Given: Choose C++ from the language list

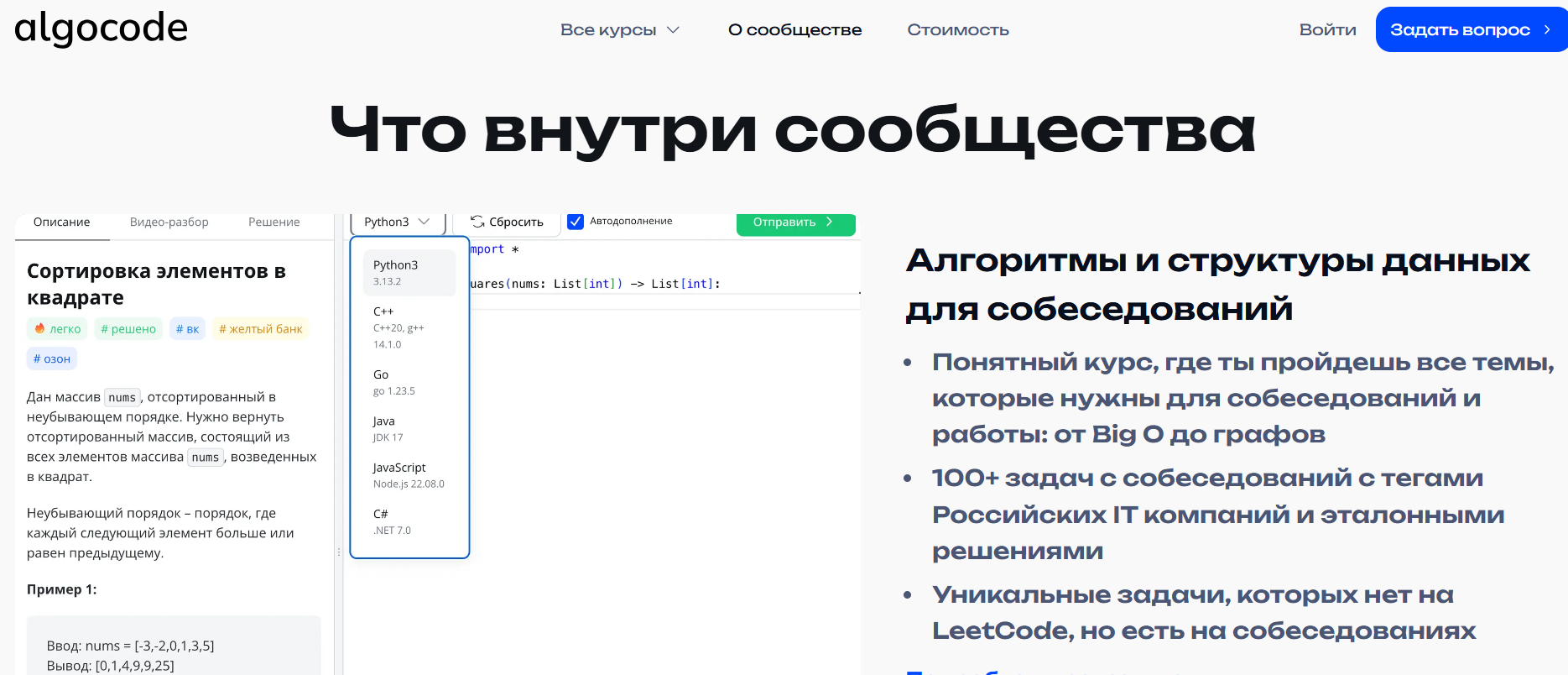Looking at the screenshot, I should (x=409, y=327).
